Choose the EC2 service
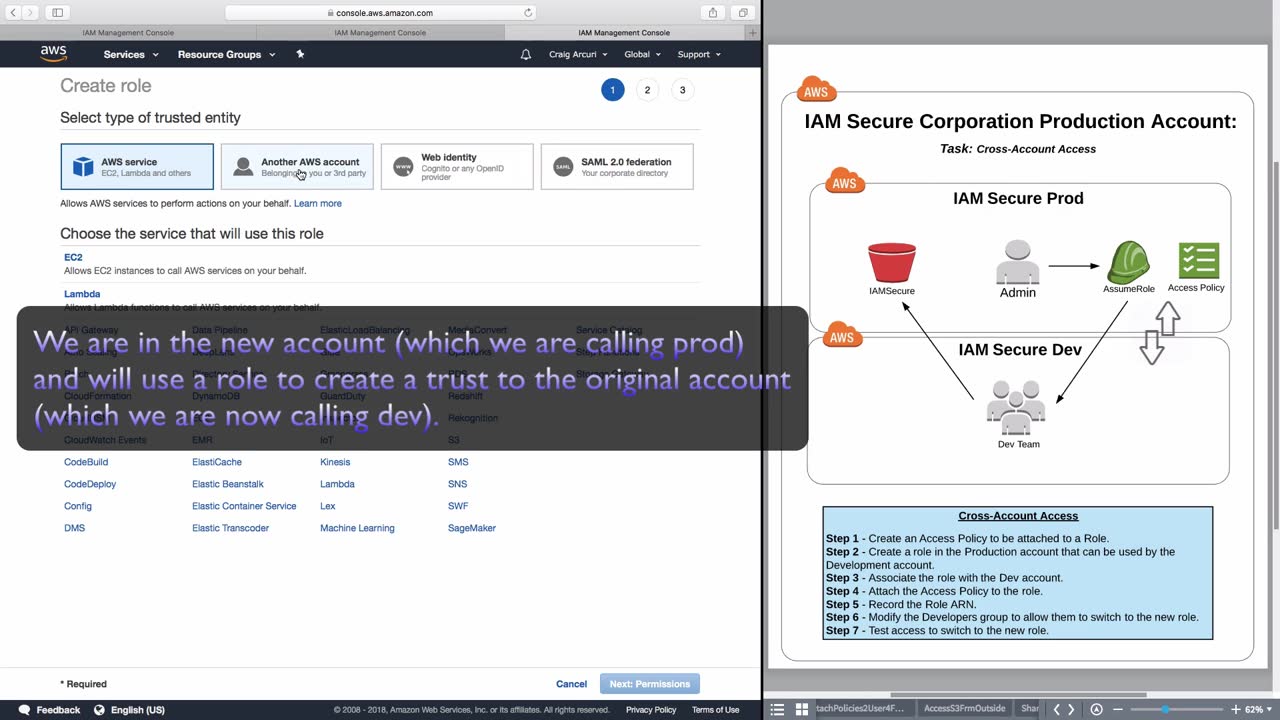Image resolution: width=1280 pixels, height=720 pixels. [x=73, y=257]
